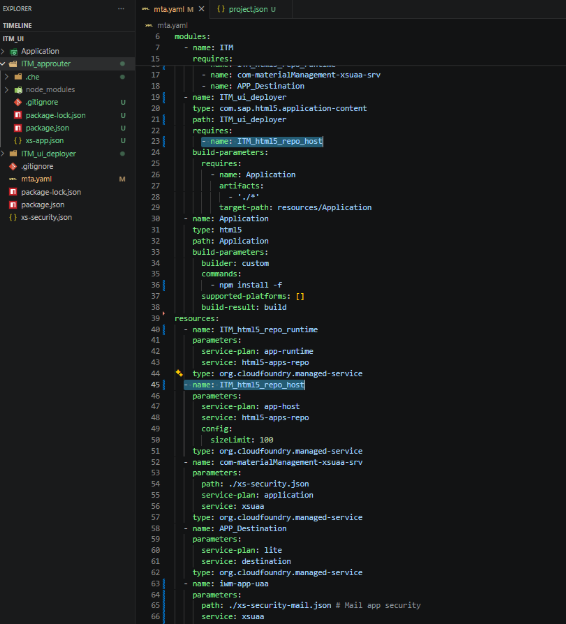
Task: Click the node_modules folder icon
Action: [18, 90]
